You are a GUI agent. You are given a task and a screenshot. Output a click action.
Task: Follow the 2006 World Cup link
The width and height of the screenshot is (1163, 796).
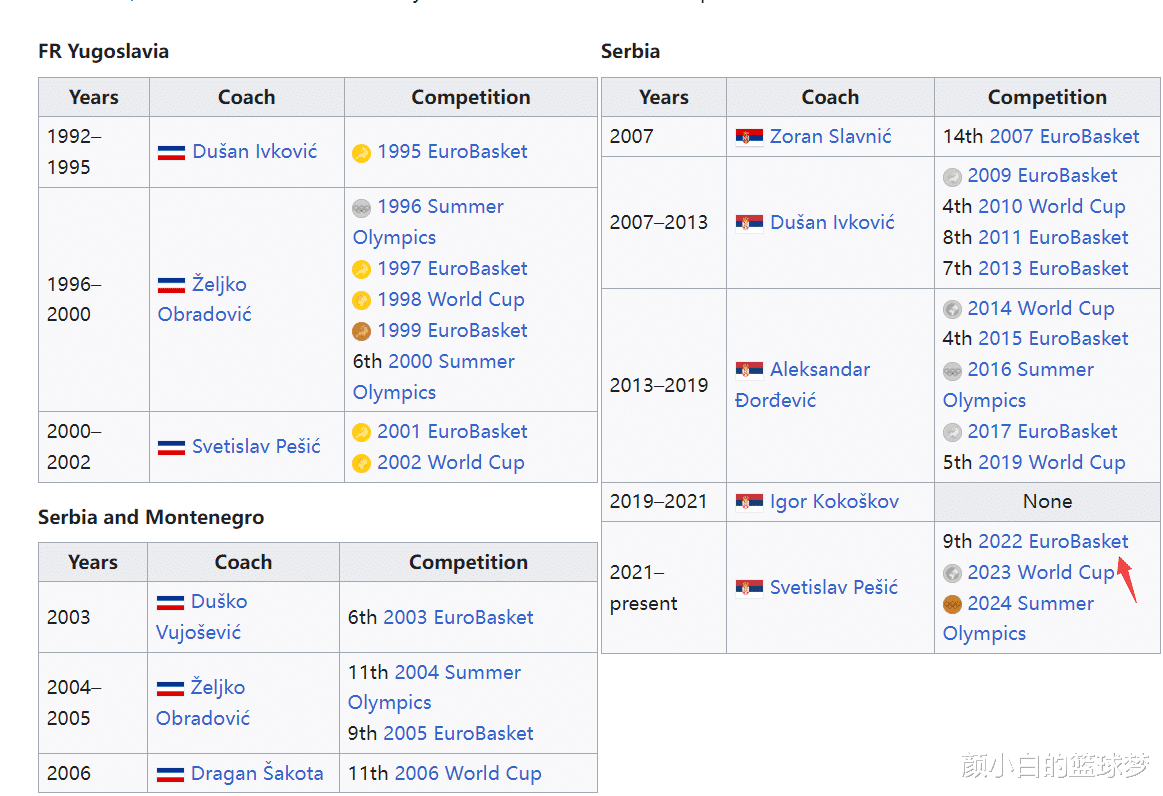pos(468,773)
